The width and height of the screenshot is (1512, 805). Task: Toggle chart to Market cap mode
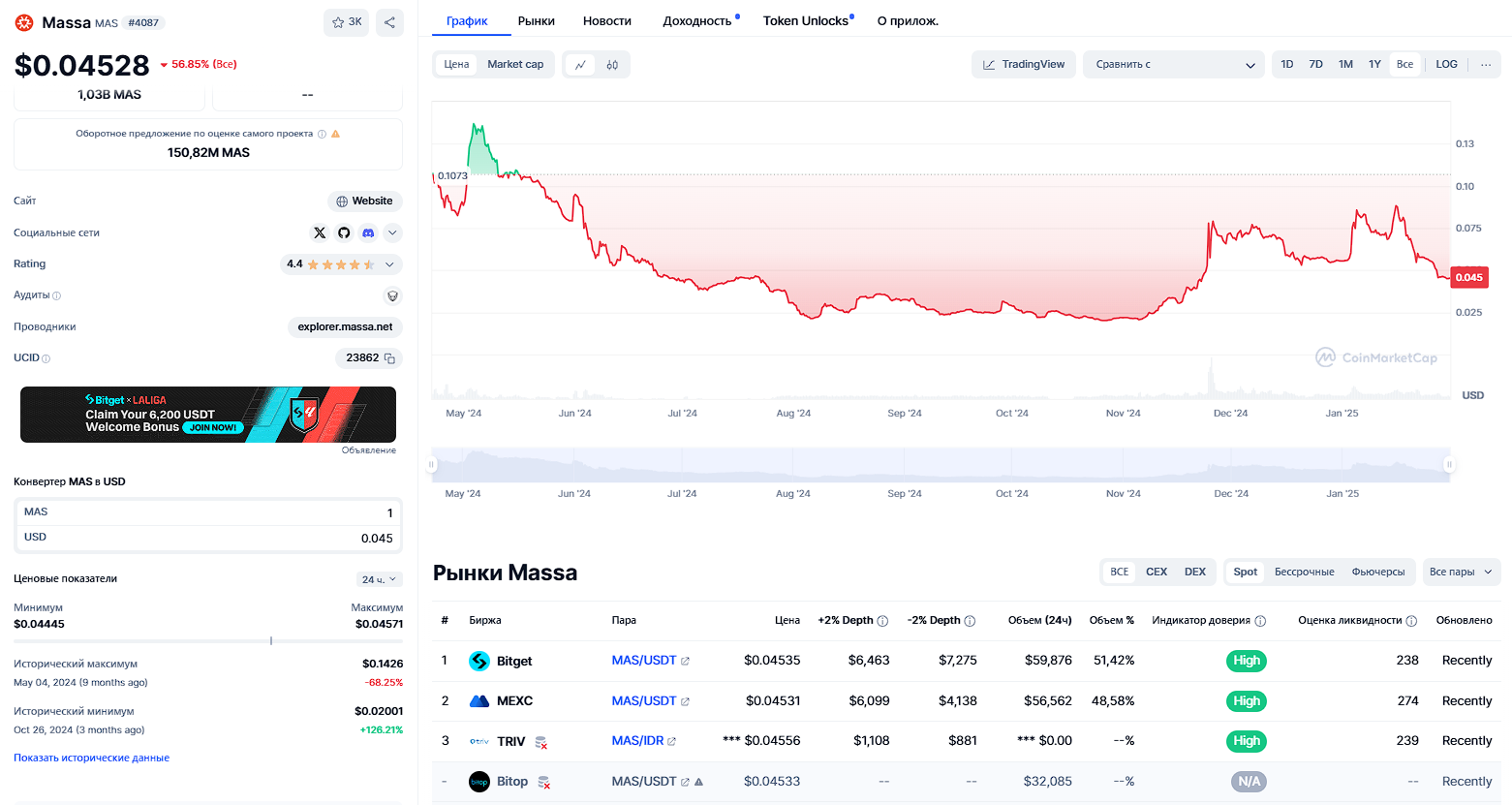pos(515,65)
